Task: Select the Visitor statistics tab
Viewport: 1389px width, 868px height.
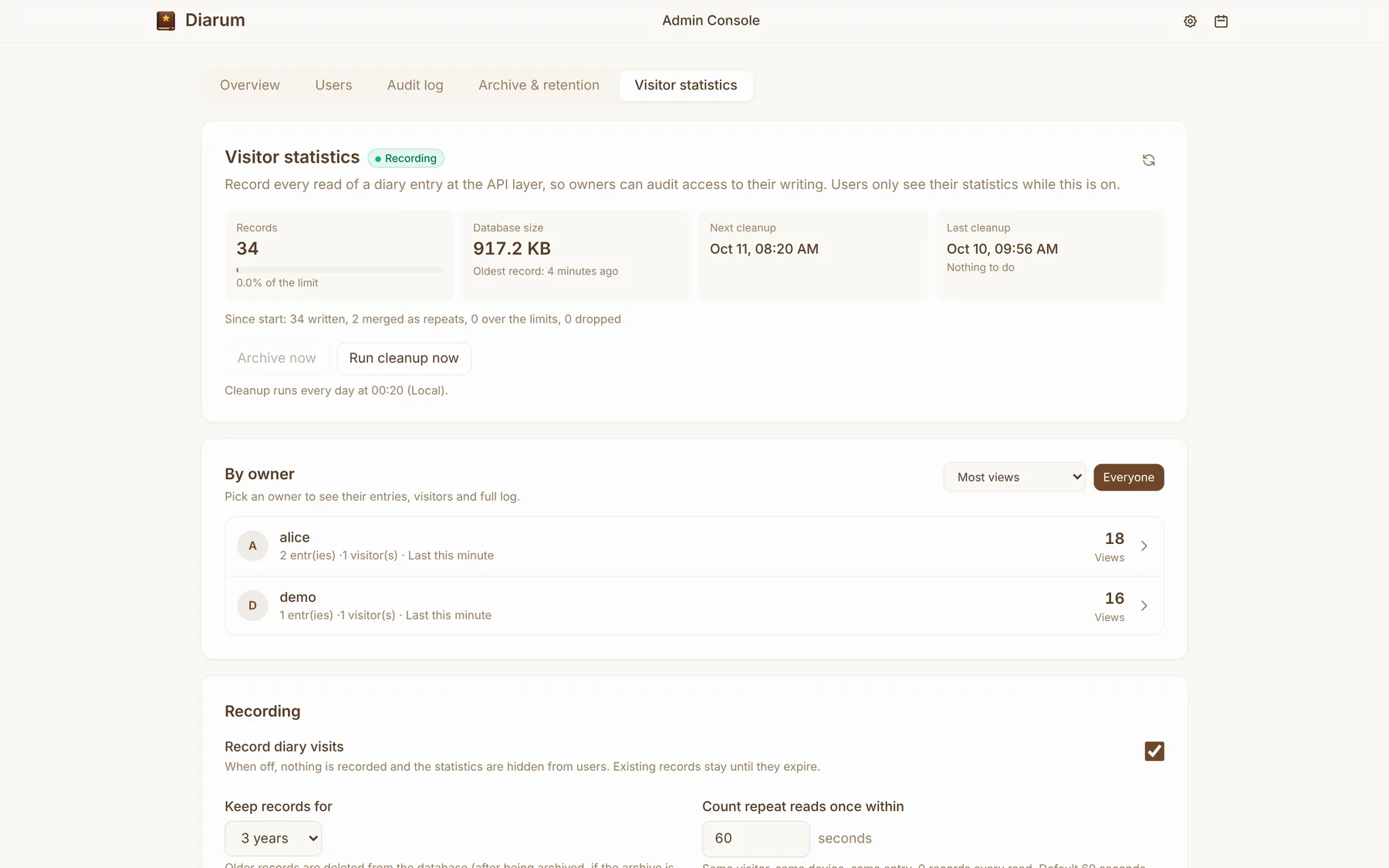Action: click(686, 86)
